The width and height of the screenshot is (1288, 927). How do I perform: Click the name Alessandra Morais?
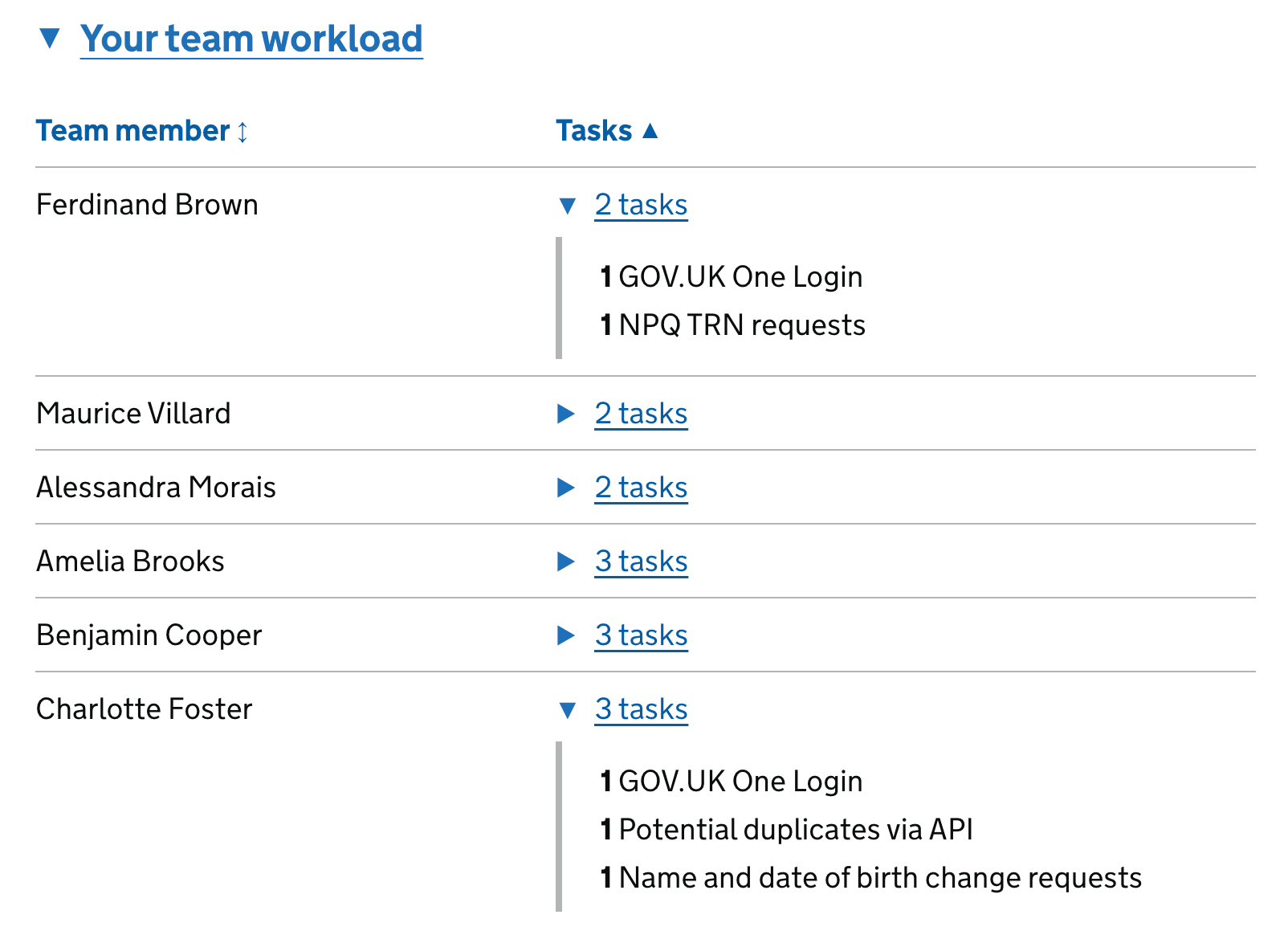156,488
